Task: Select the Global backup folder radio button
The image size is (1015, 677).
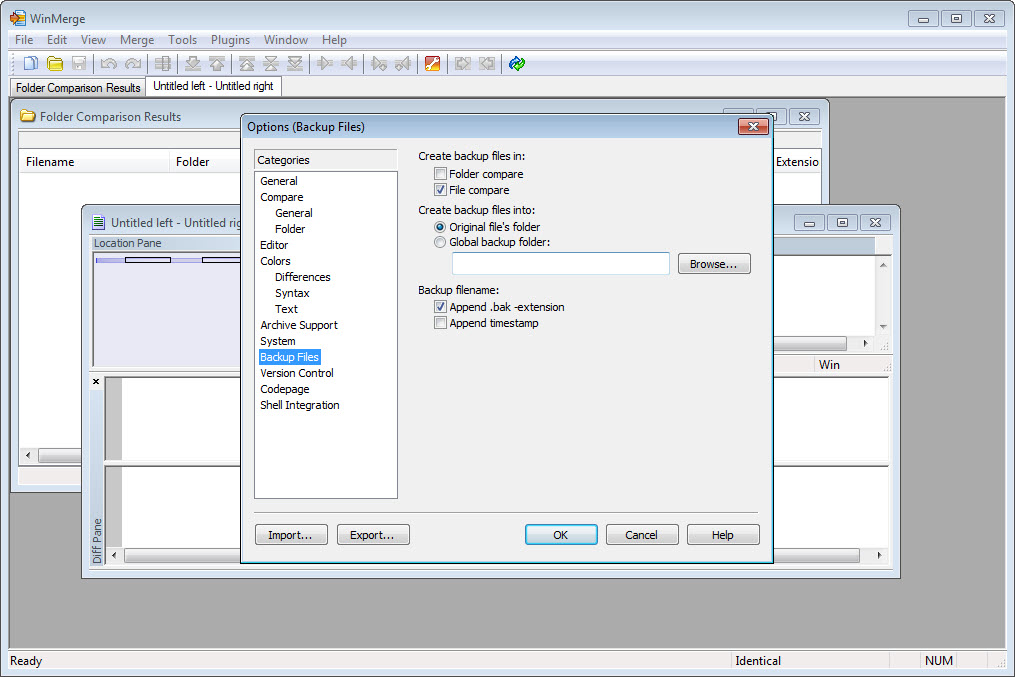Action: (x=440, y=242)
